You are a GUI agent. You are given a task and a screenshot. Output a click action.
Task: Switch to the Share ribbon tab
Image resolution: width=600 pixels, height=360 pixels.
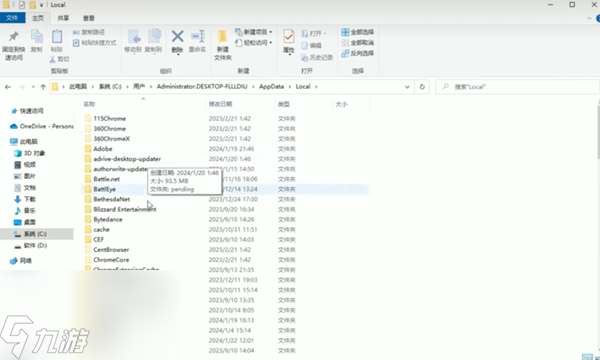point(63,18)
